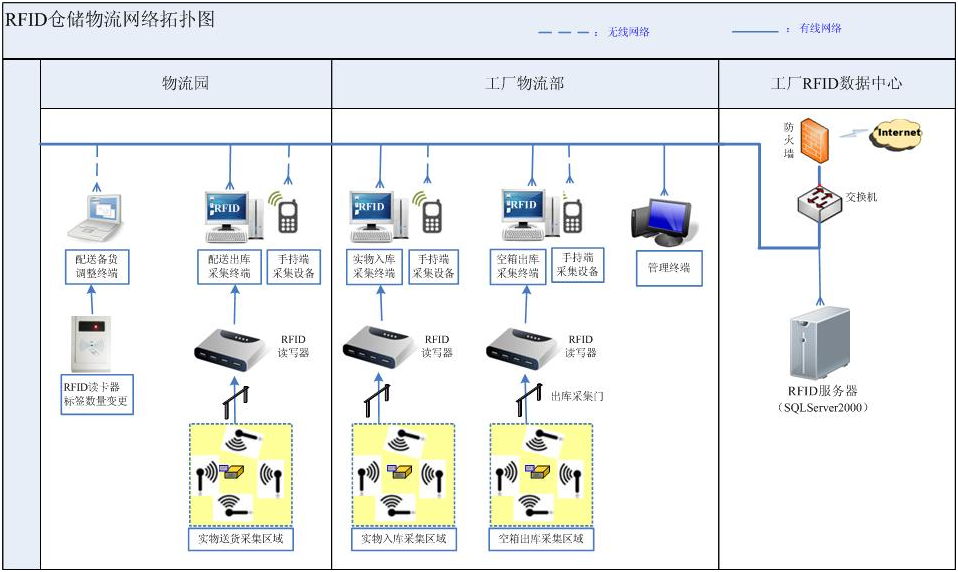The width and height of the screenshot is (958, 572).
Task: Select the RFID服务器 server tower icon
Action: (819, 343)
